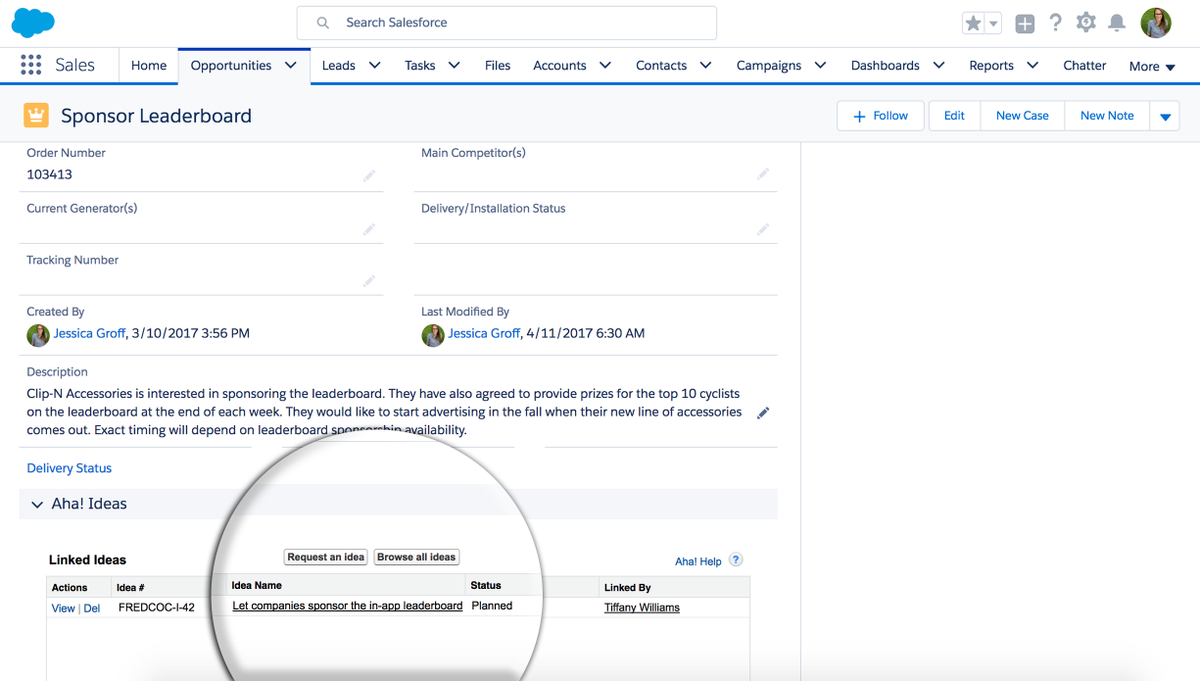The height and width of the screenshot is (681, 1200).
Task: Click the Idea Name column header
Action: pyautogui.click(x=257, y=585)
